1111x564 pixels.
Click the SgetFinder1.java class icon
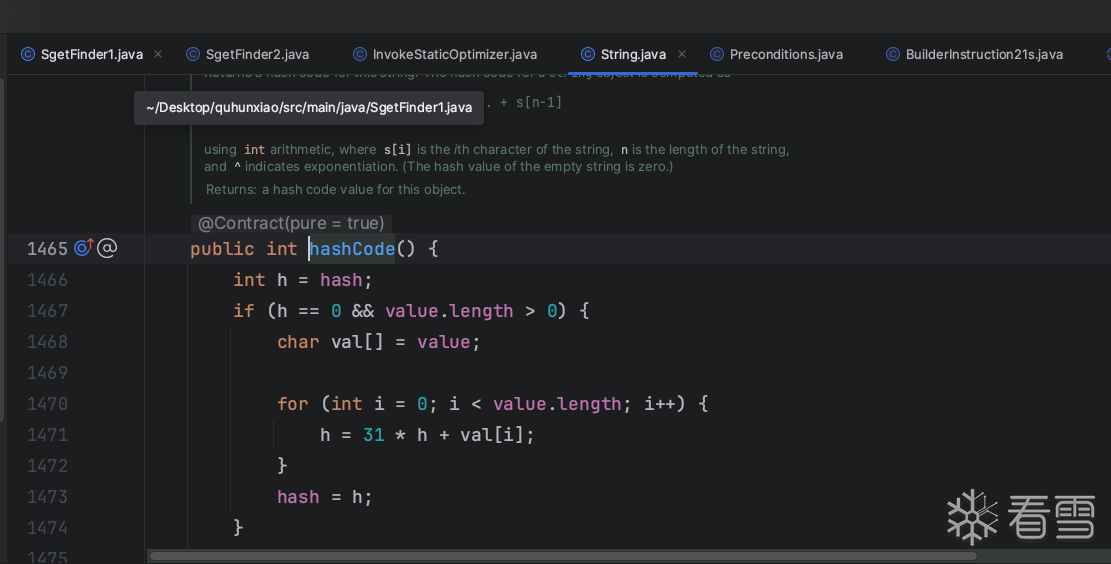pyautogui.click(x=28, y=54)
